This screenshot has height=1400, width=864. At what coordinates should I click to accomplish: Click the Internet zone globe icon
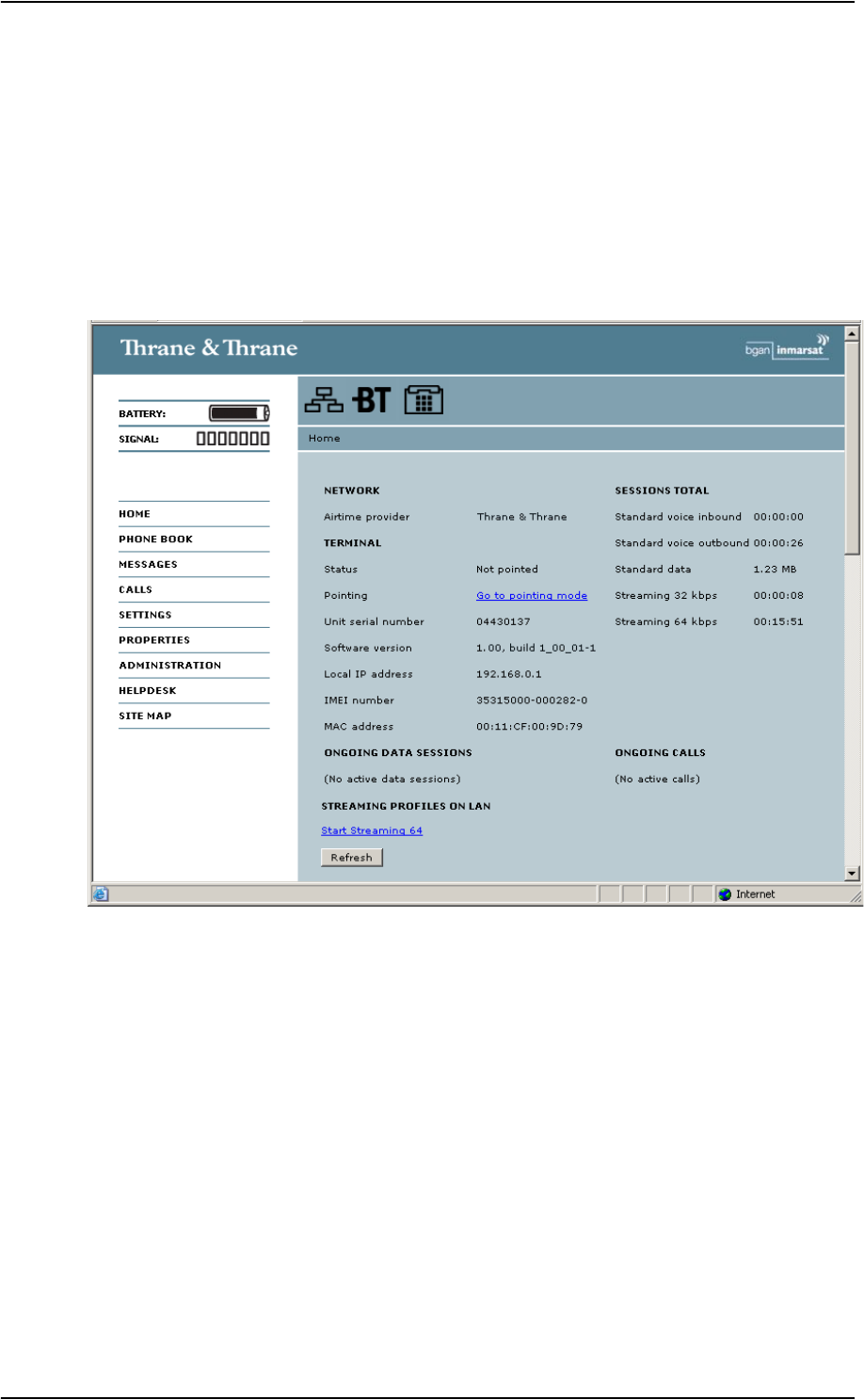click(x=725, y=894)
